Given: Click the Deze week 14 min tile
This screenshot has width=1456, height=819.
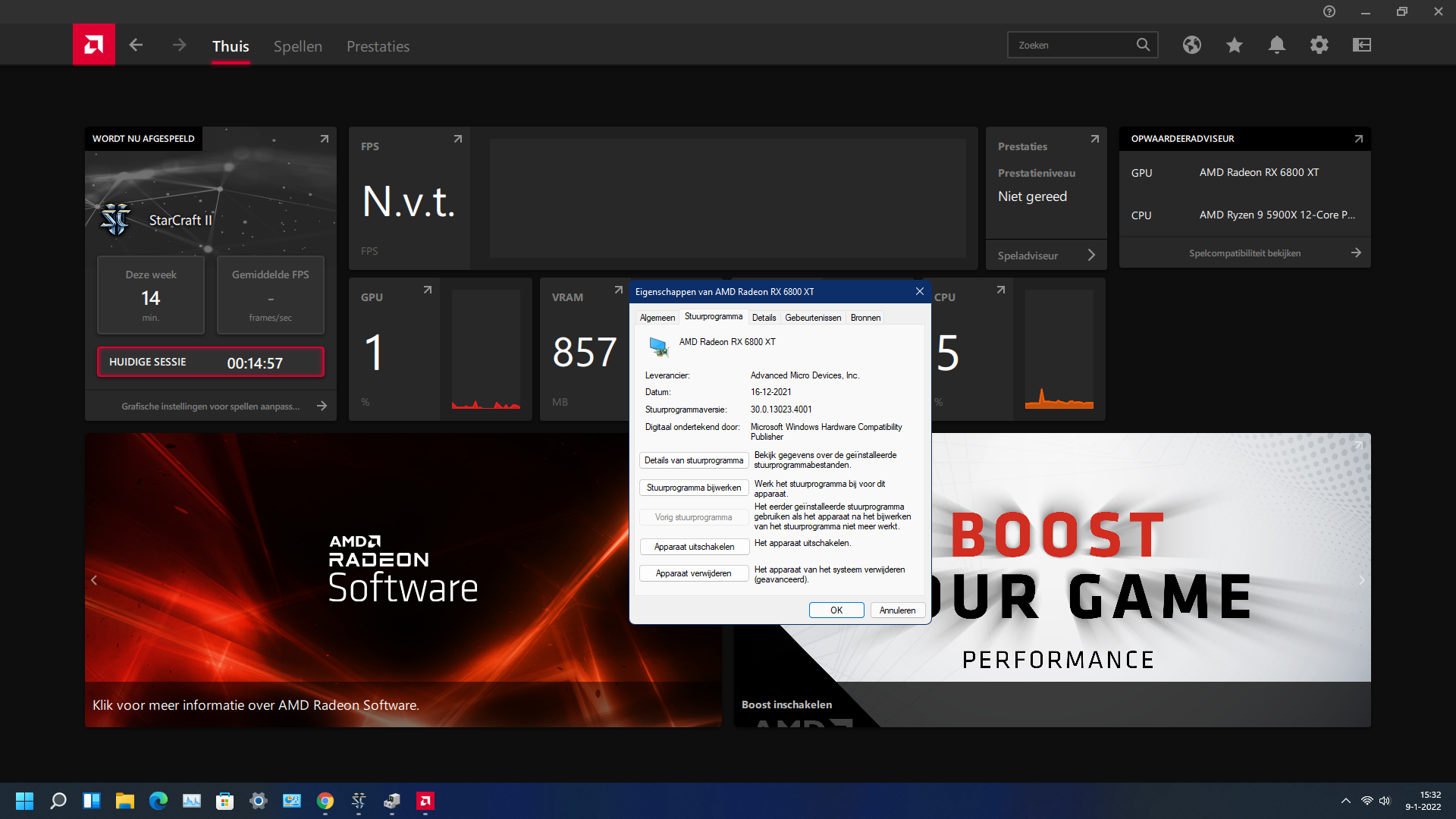Looking at the screenshot, I should click(151, 295).
